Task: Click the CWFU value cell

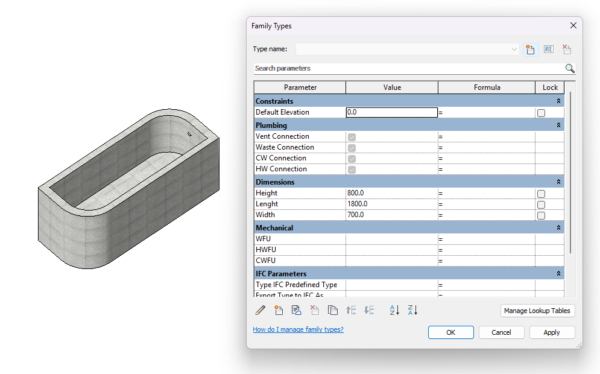Action: pyautogui.click(x=391, y=261)
